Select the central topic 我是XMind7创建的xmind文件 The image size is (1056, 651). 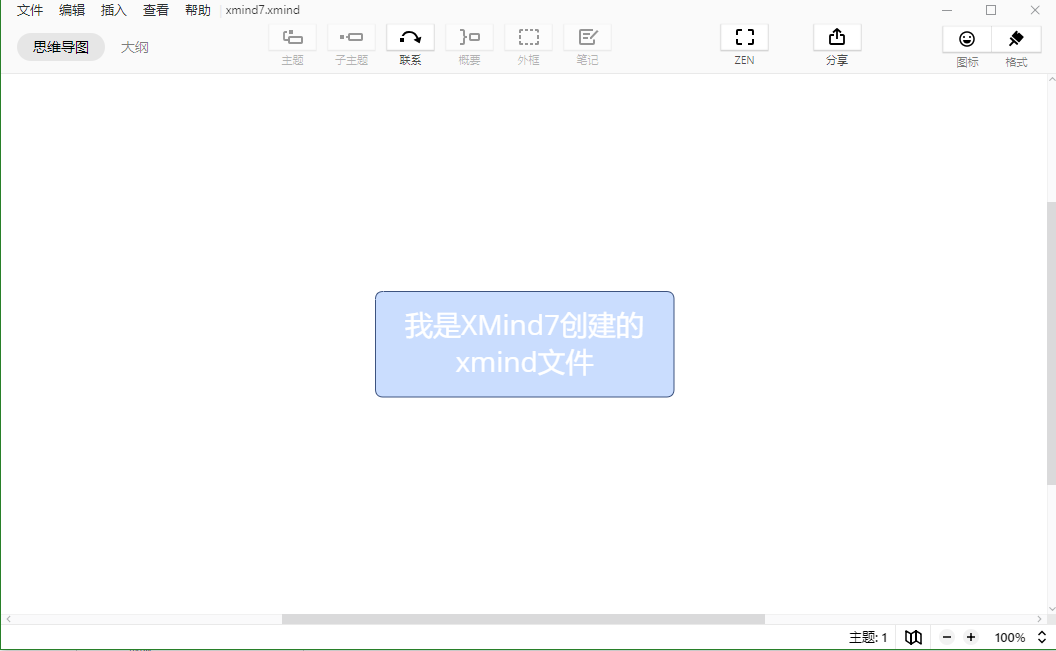524,344
